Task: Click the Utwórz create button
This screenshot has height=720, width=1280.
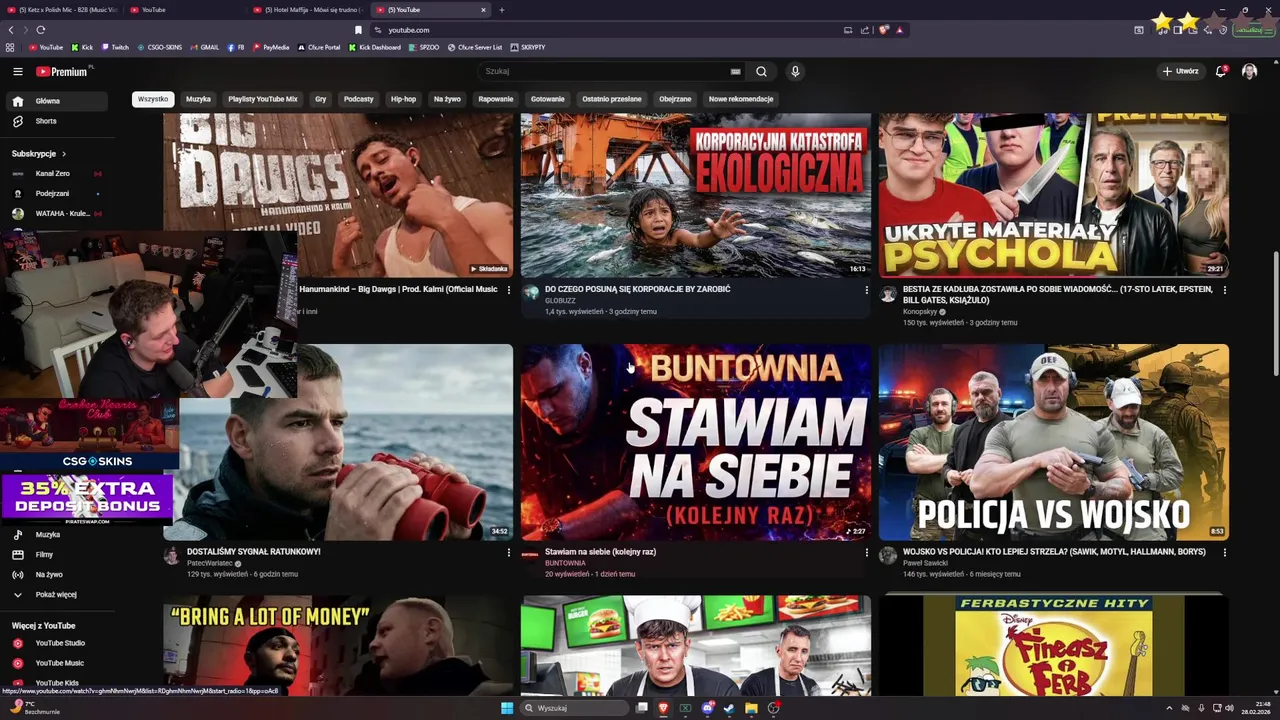Action: point(1180,71)
